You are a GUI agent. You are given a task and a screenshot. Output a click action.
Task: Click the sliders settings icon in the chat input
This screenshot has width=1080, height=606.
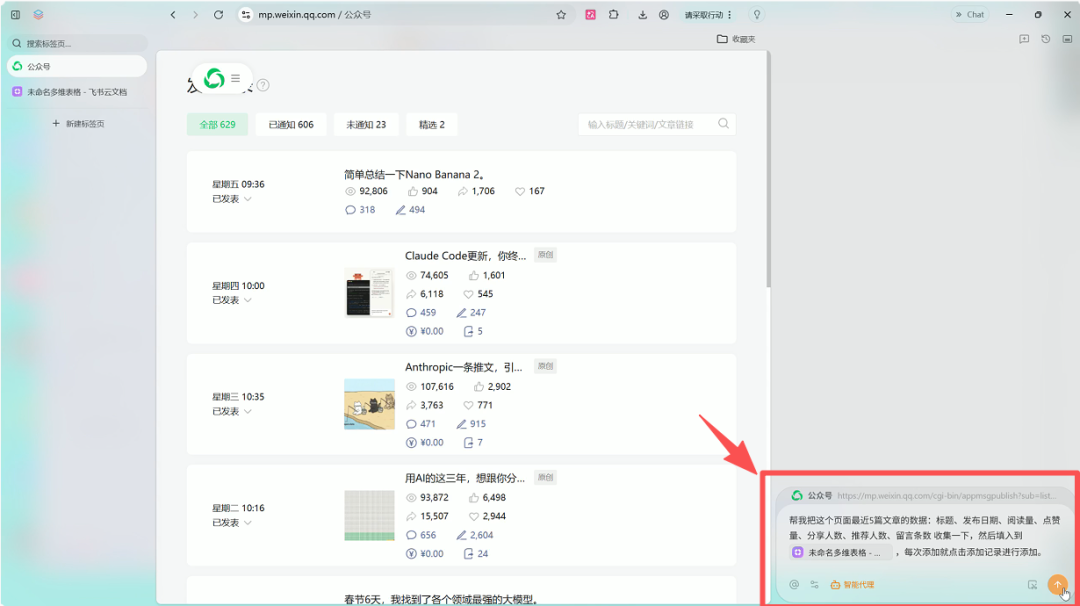[813, 583]
